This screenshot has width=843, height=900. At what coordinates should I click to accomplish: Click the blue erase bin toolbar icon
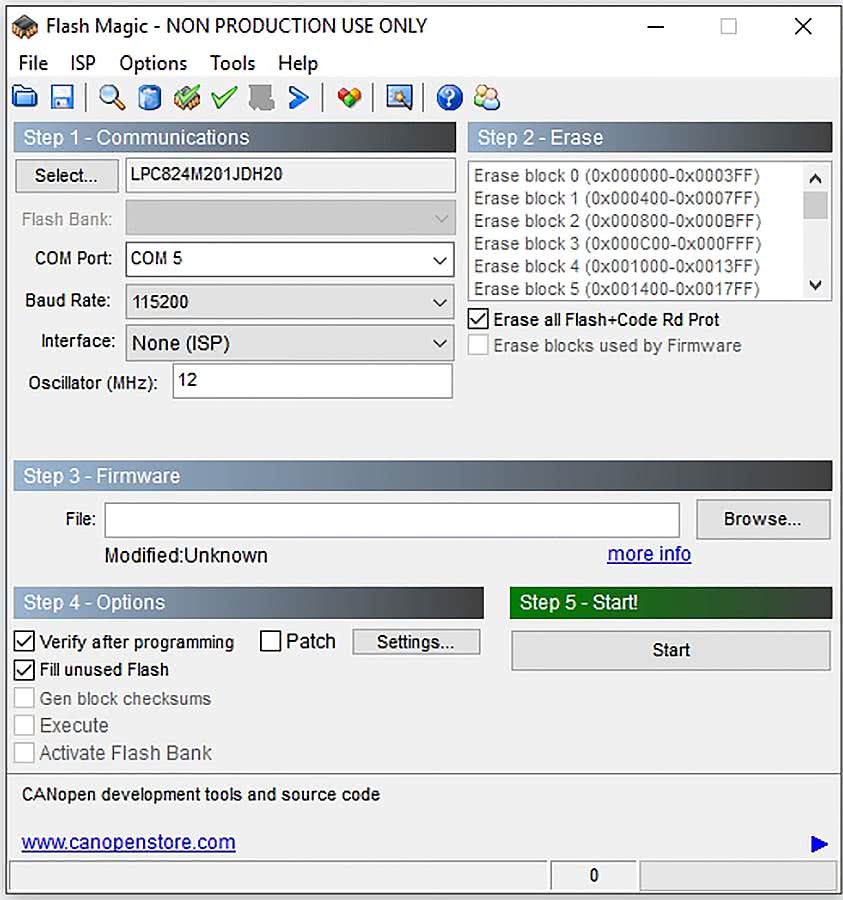pos(149,97)
